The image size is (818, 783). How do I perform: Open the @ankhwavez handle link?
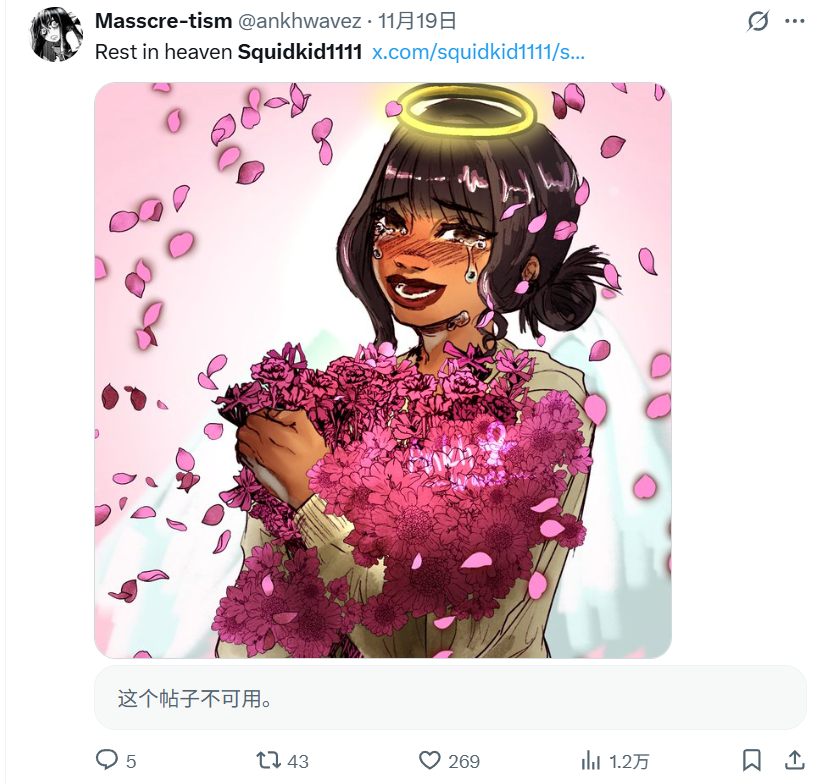coord(299,21)
